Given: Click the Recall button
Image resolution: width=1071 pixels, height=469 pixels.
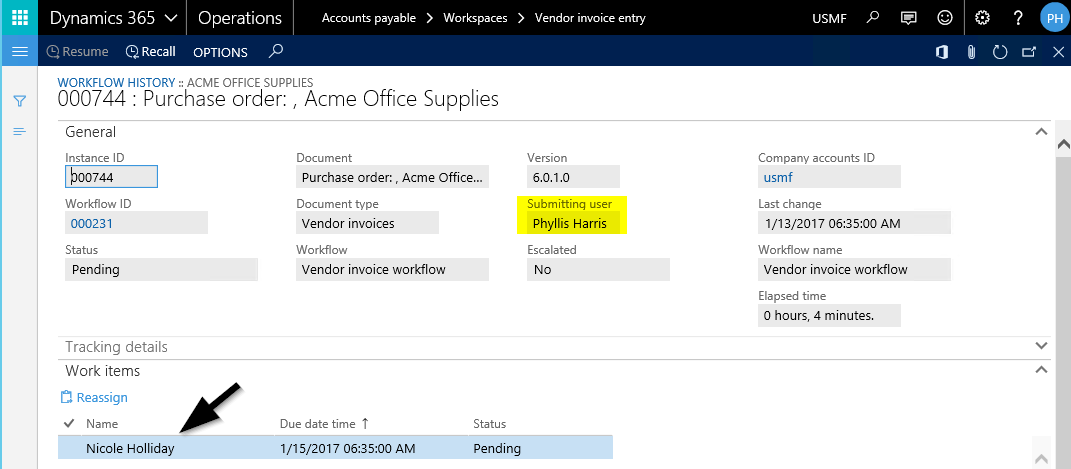Looking at the screenshot, I should click(150, 52).
